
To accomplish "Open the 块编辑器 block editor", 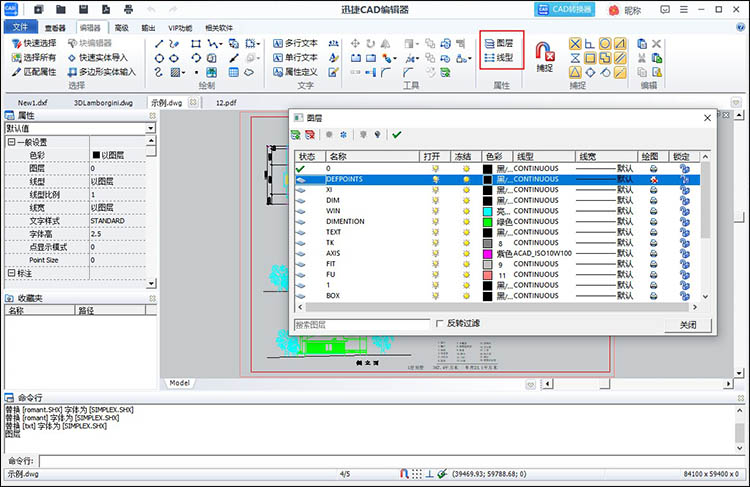I will [x=89, y=44].
